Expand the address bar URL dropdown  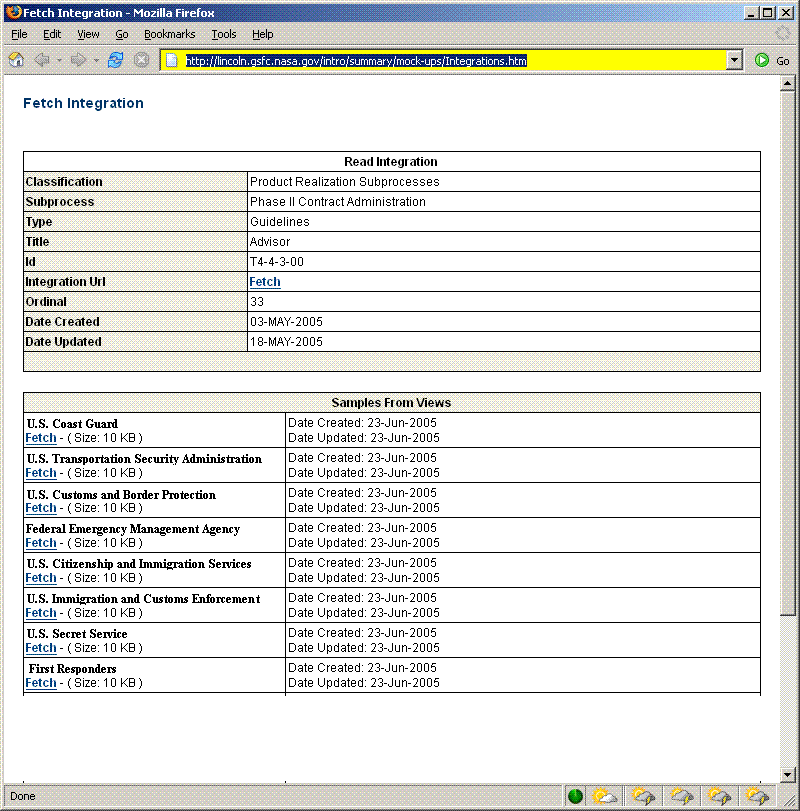click(734, 61)
